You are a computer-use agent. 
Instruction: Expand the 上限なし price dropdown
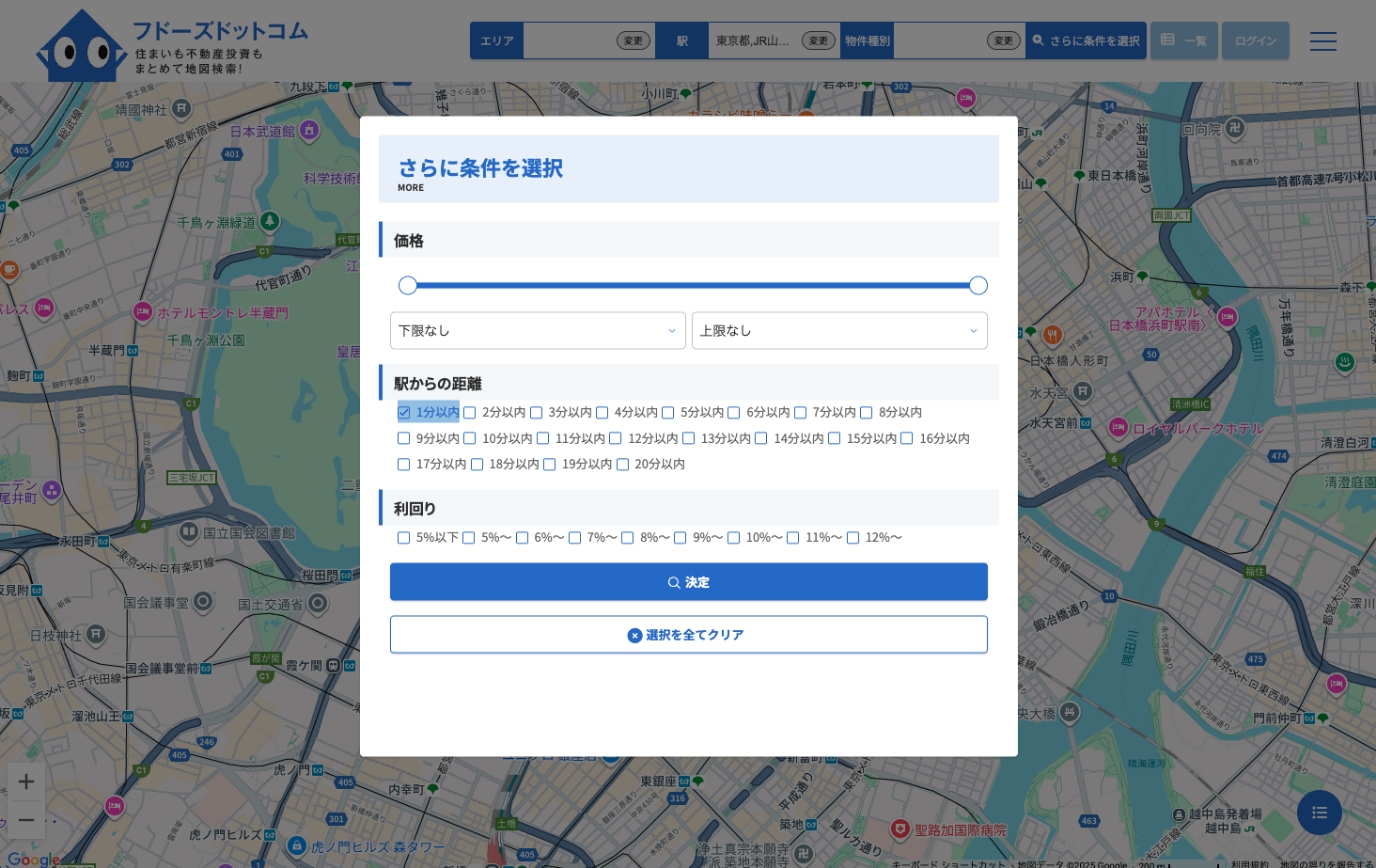click(839, 331)
